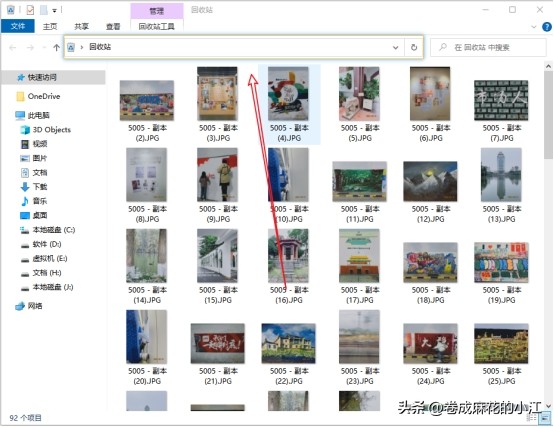Expand the ribbon with the chevron

(534, 27)
